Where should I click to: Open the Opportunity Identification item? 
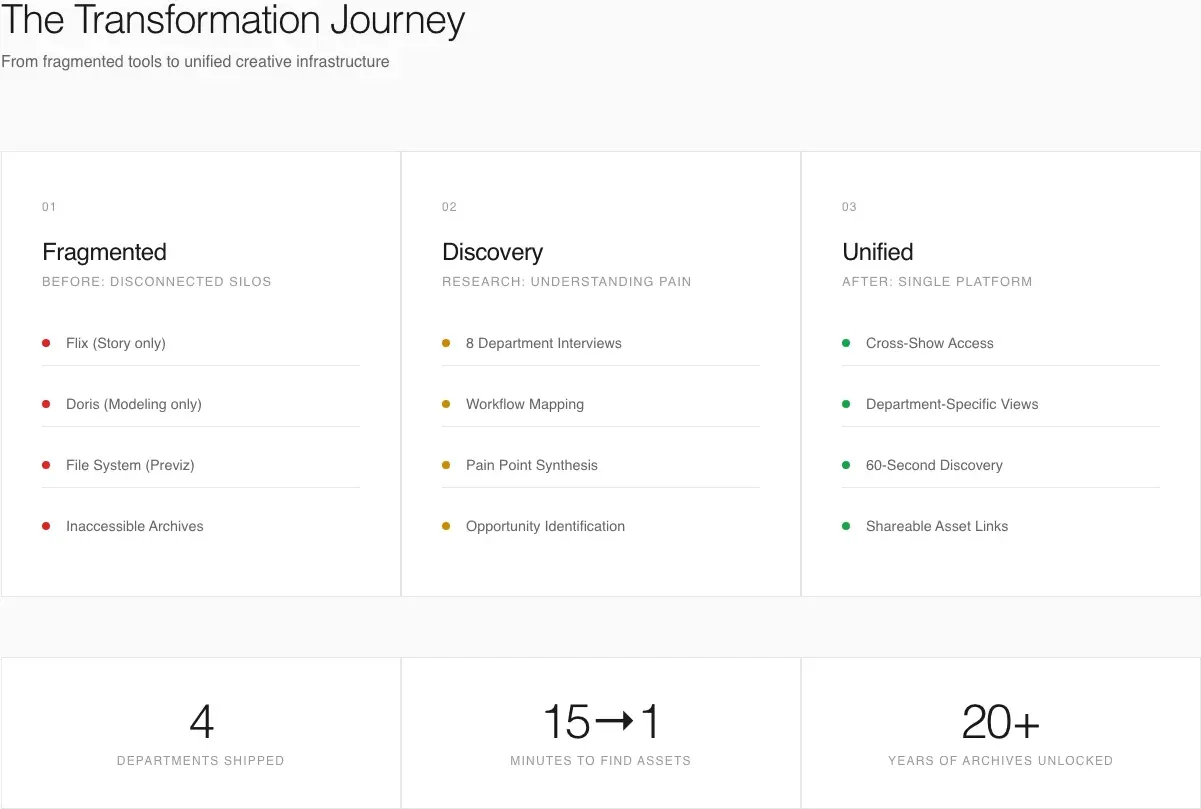click(x=545, y=525)
